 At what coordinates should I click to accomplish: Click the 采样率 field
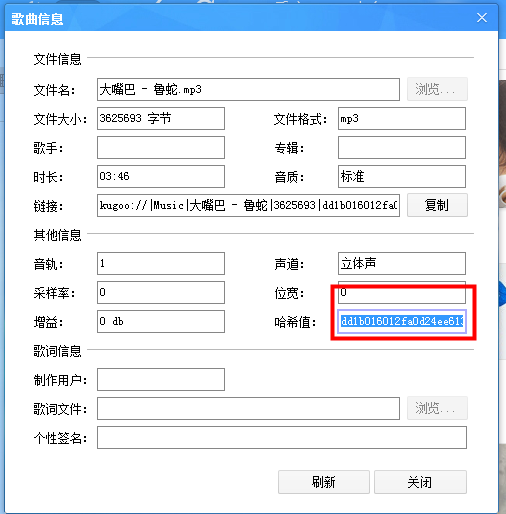[x=161, y=292]
